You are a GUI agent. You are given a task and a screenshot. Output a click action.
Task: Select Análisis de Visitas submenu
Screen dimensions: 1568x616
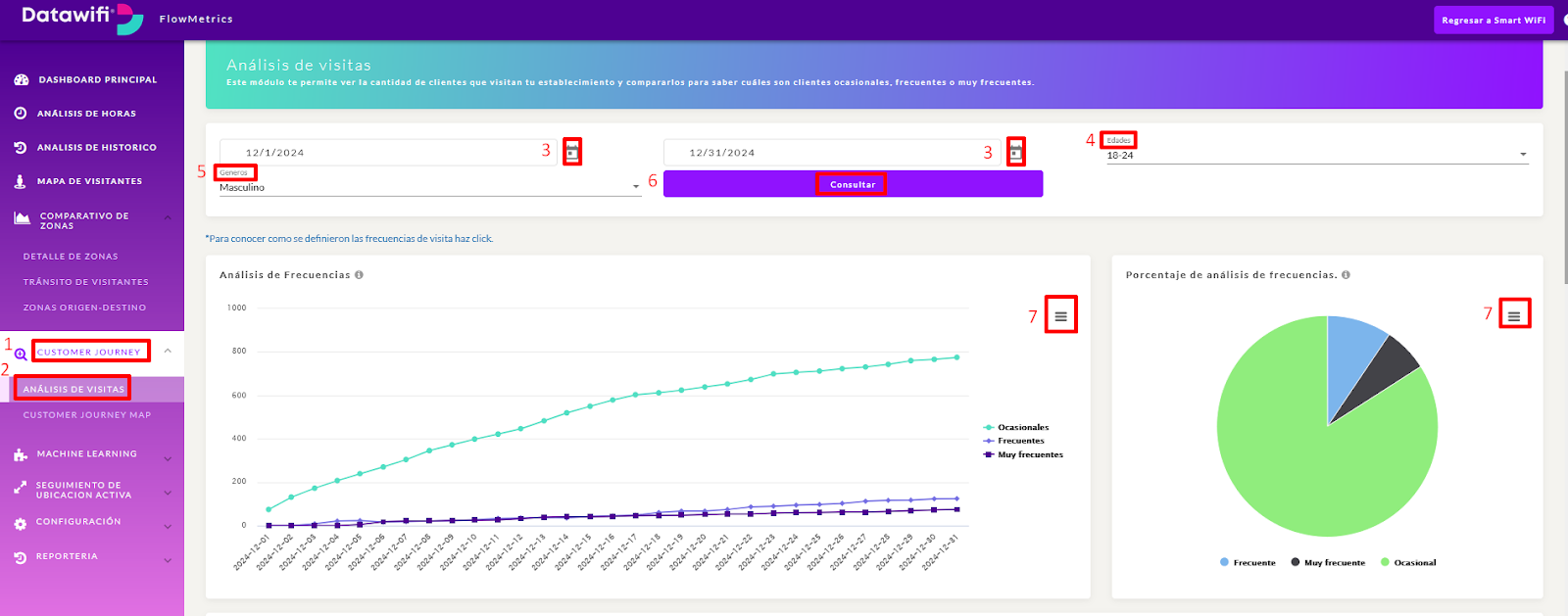click(x=74, y=389)
